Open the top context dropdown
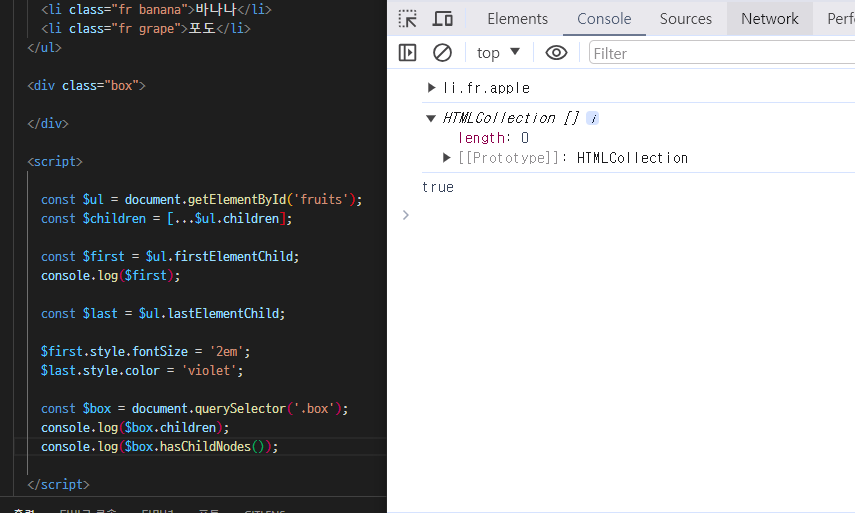The image size is (855, 513). coord(498,53)
